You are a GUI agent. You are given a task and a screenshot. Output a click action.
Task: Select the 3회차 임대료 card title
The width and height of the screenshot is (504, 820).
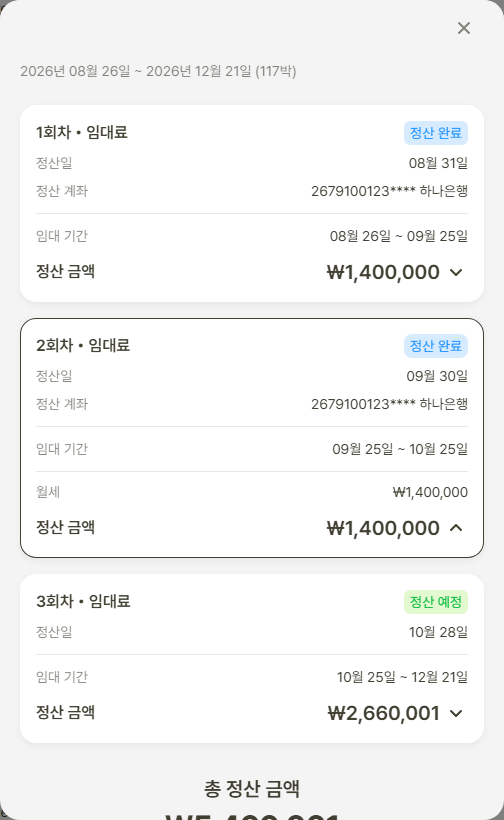click(x=83, y=601)
